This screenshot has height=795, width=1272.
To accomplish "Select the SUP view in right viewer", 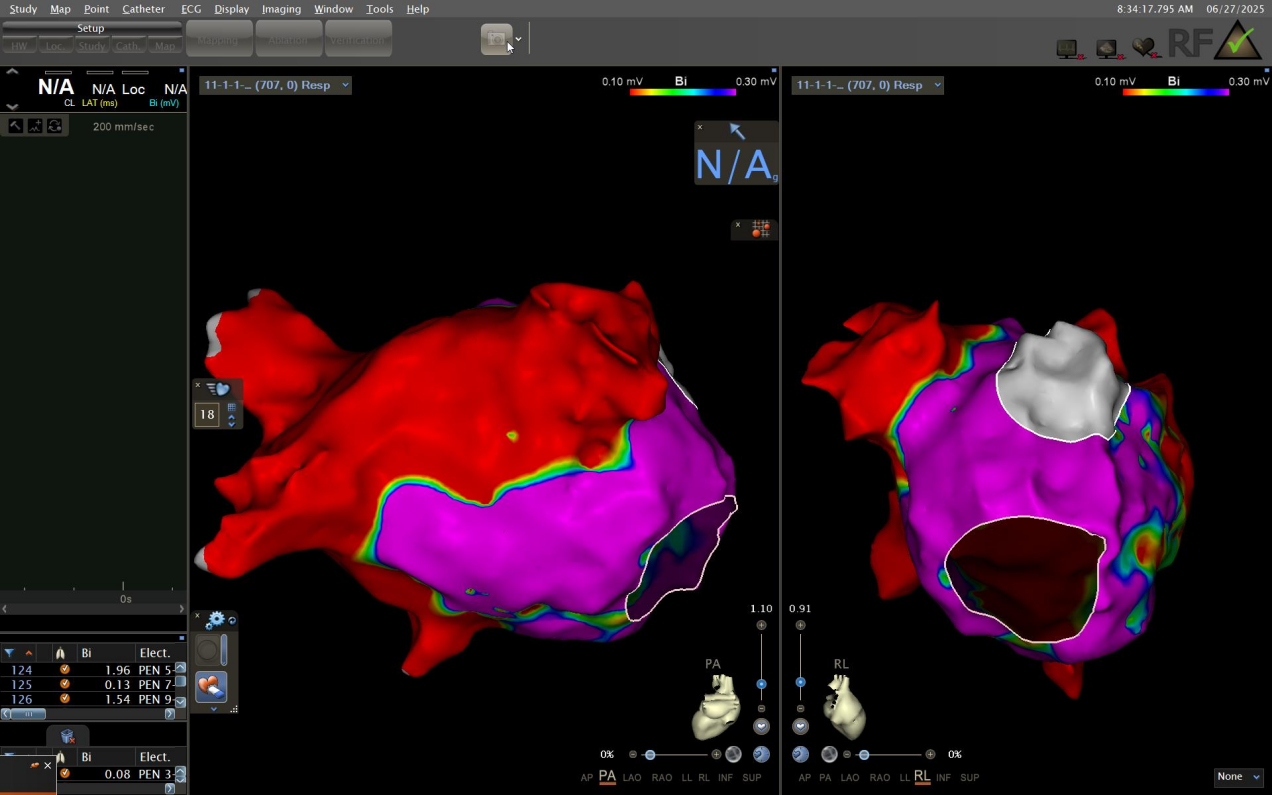I will tap(969, 778).
